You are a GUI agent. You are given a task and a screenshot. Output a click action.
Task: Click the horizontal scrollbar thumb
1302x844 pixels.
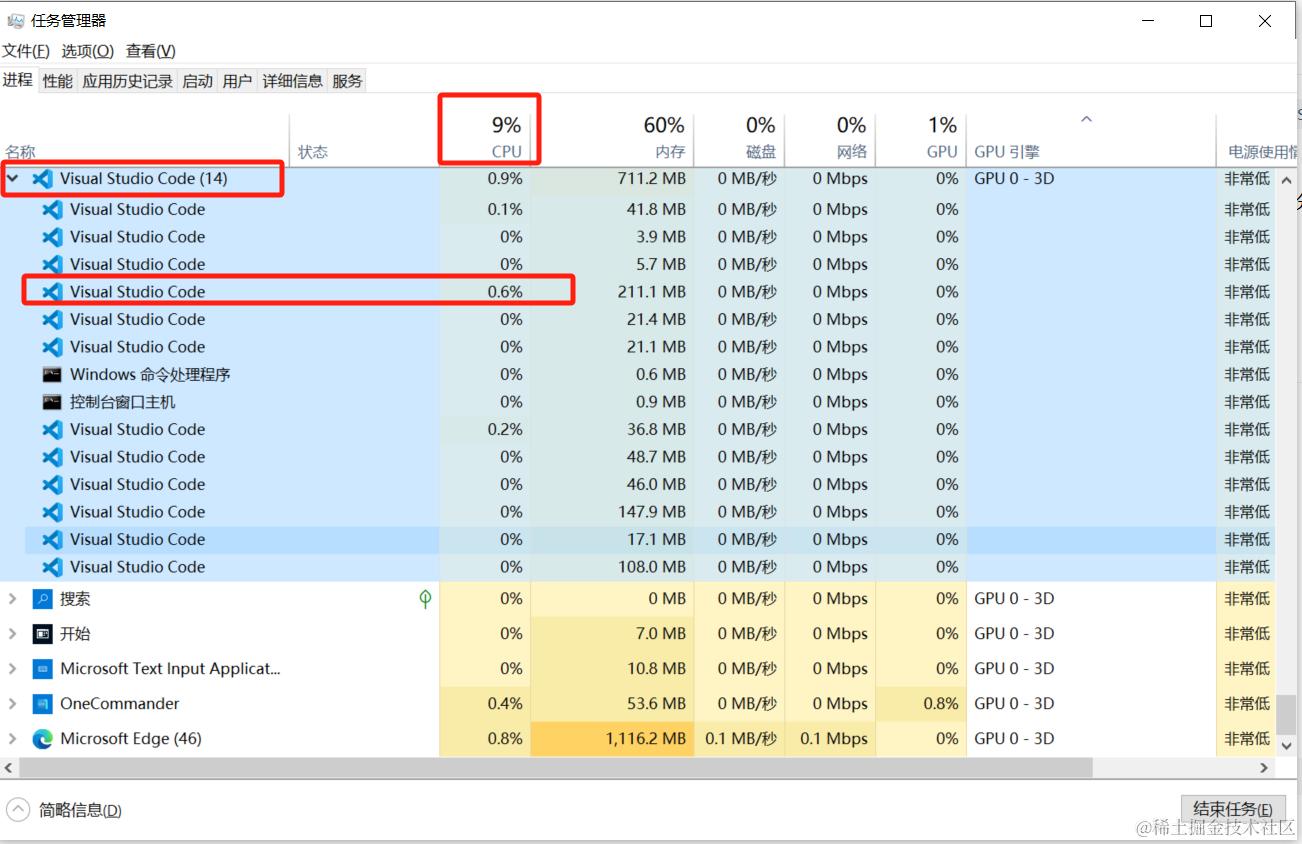click(555, 768)
